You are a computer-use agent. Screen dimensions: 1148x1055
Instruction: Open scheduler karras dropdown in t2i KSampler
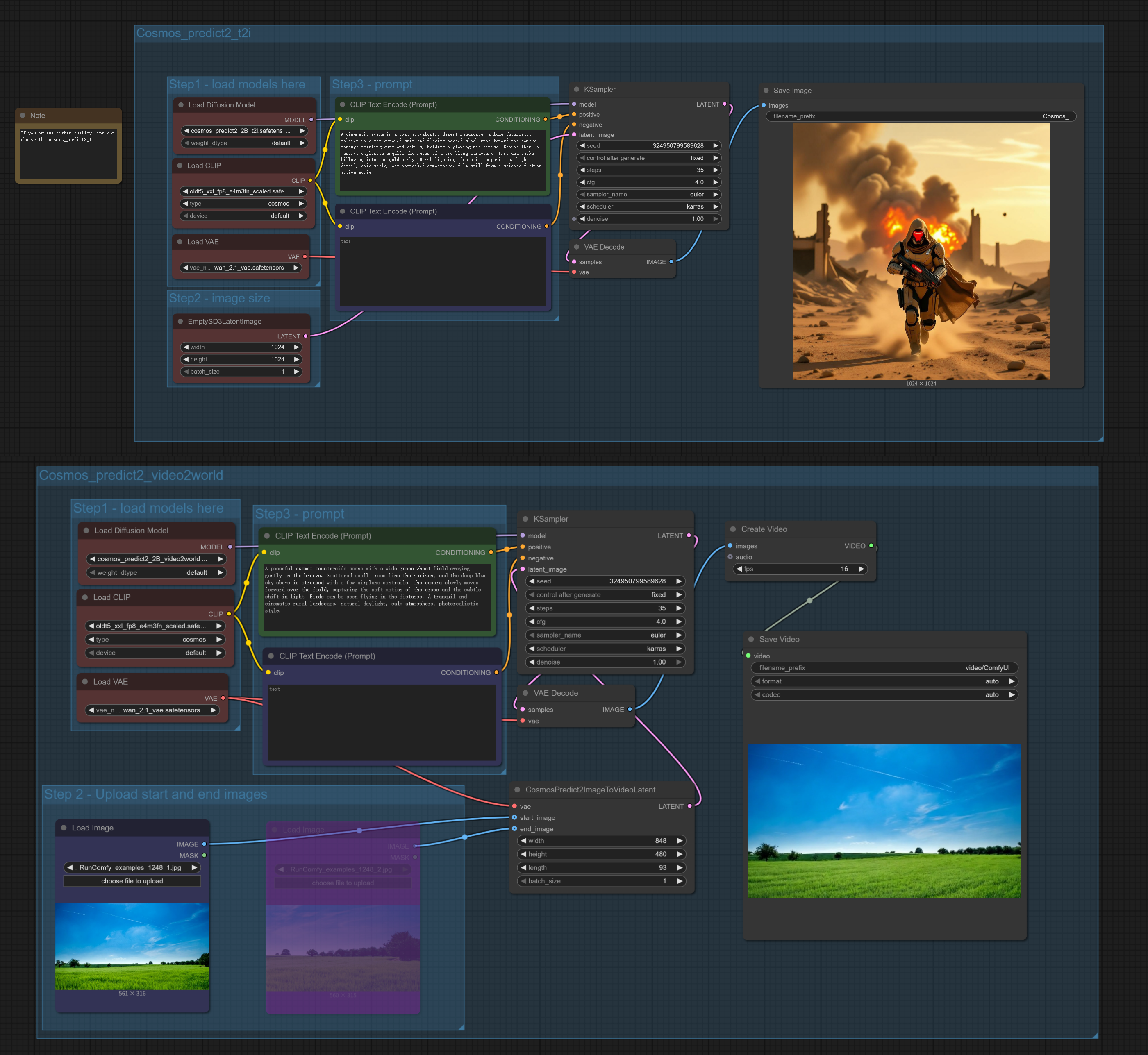coord(649,206)
